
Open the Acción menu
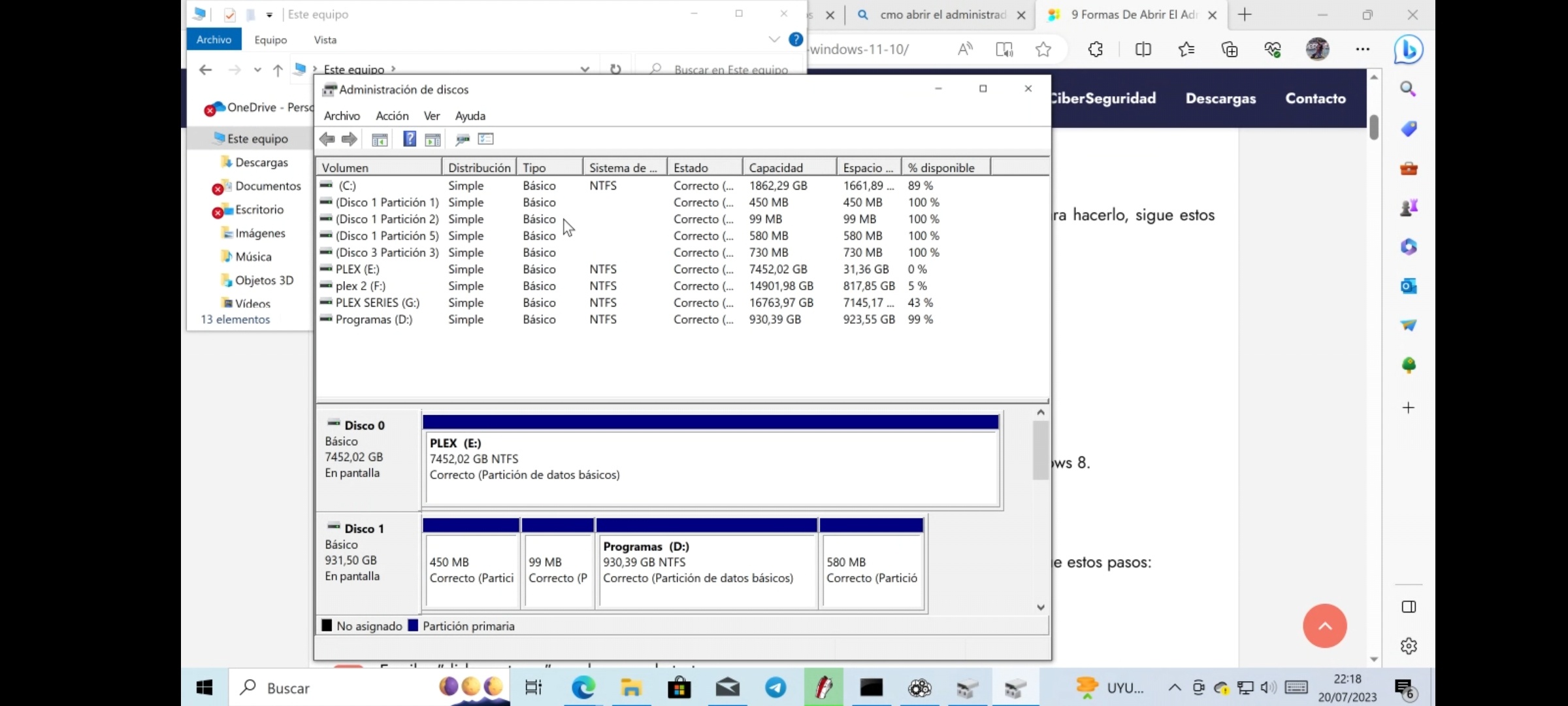pyautogui.click(x=392, y=116)
